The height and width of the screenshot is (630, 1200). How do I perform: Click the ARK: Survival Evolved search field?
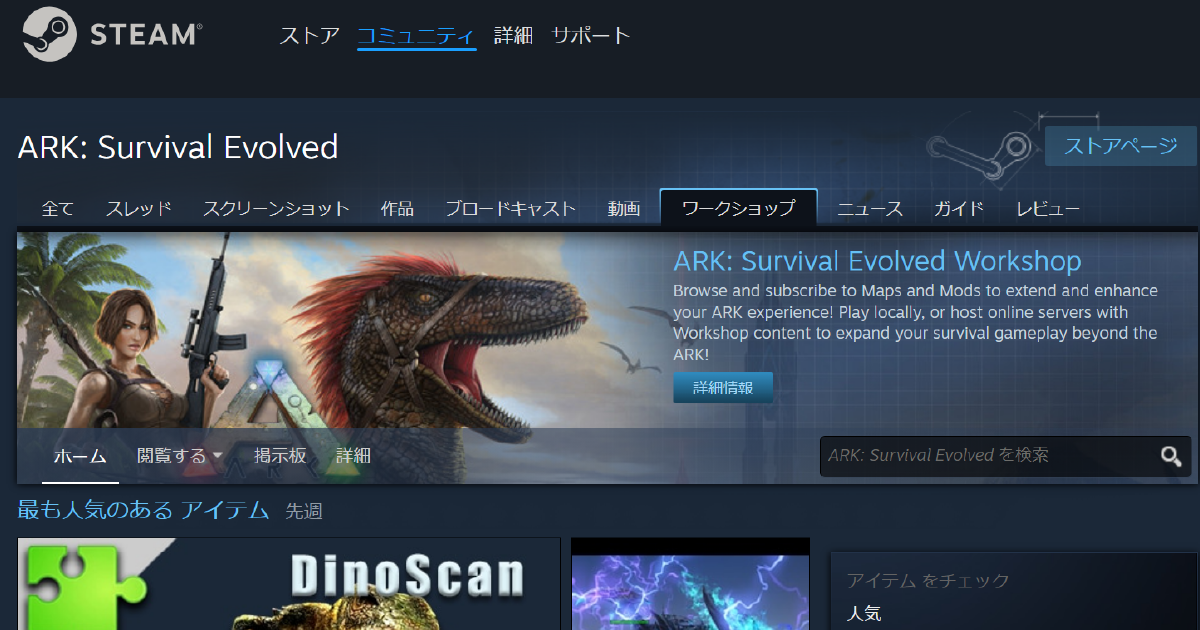pos(985,456)
